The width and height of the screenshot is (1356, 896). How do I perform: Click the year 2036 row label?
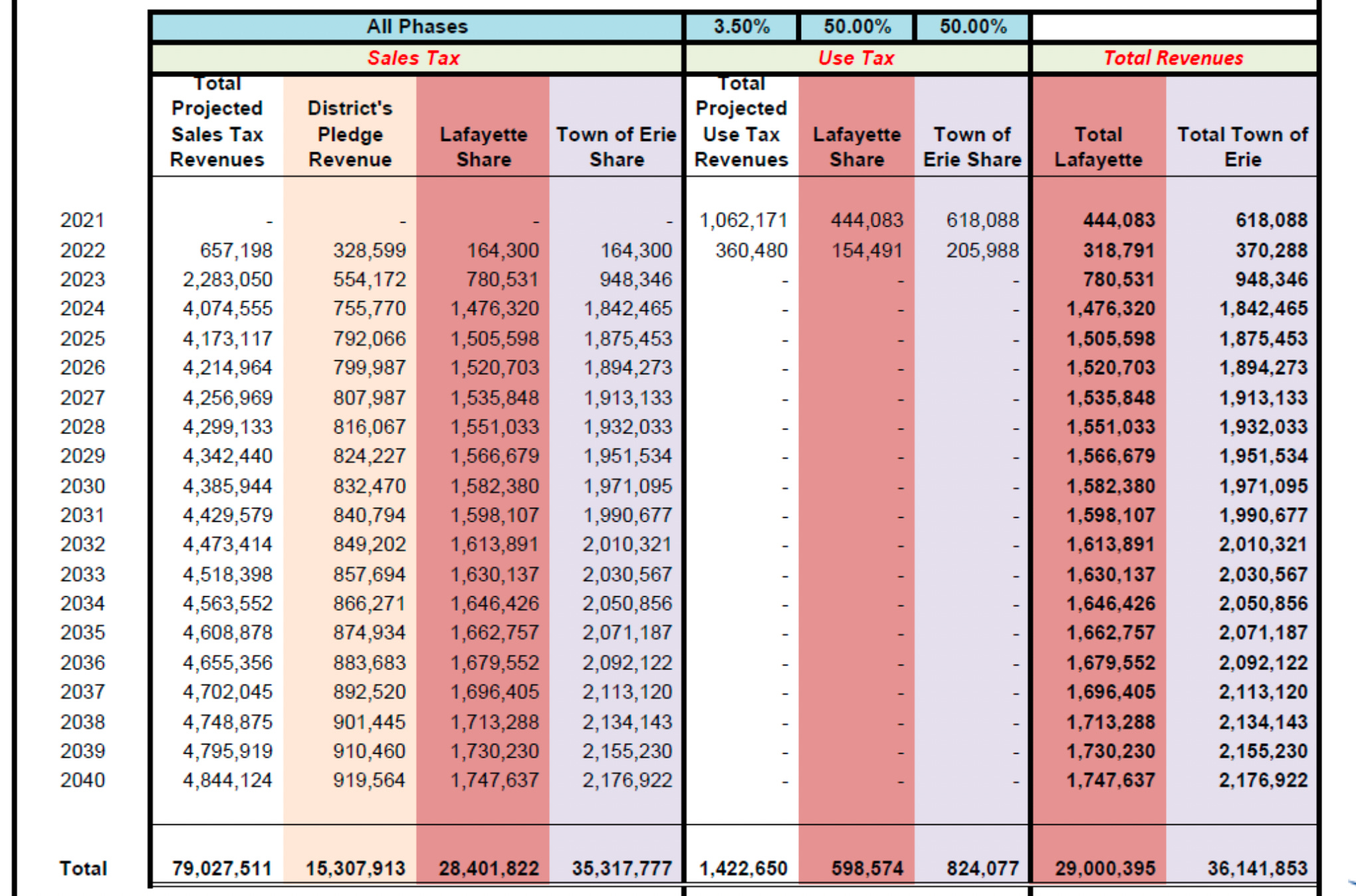point(82,663)
